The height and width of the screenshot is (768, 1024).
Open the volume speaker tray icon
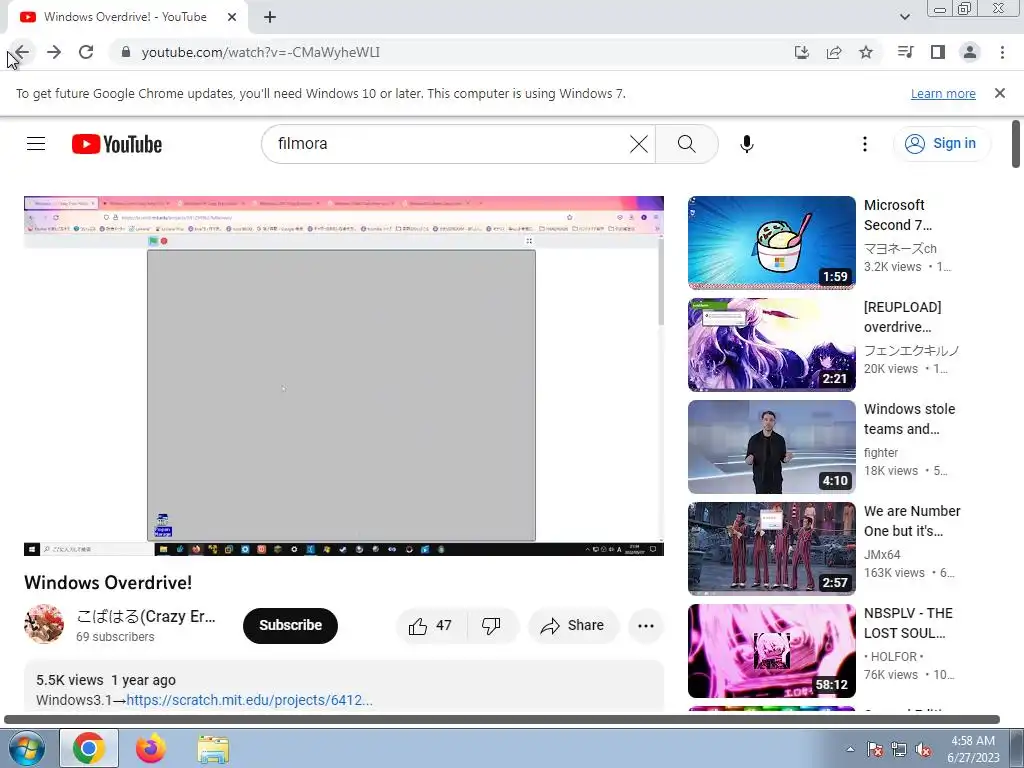pos(923,749)
